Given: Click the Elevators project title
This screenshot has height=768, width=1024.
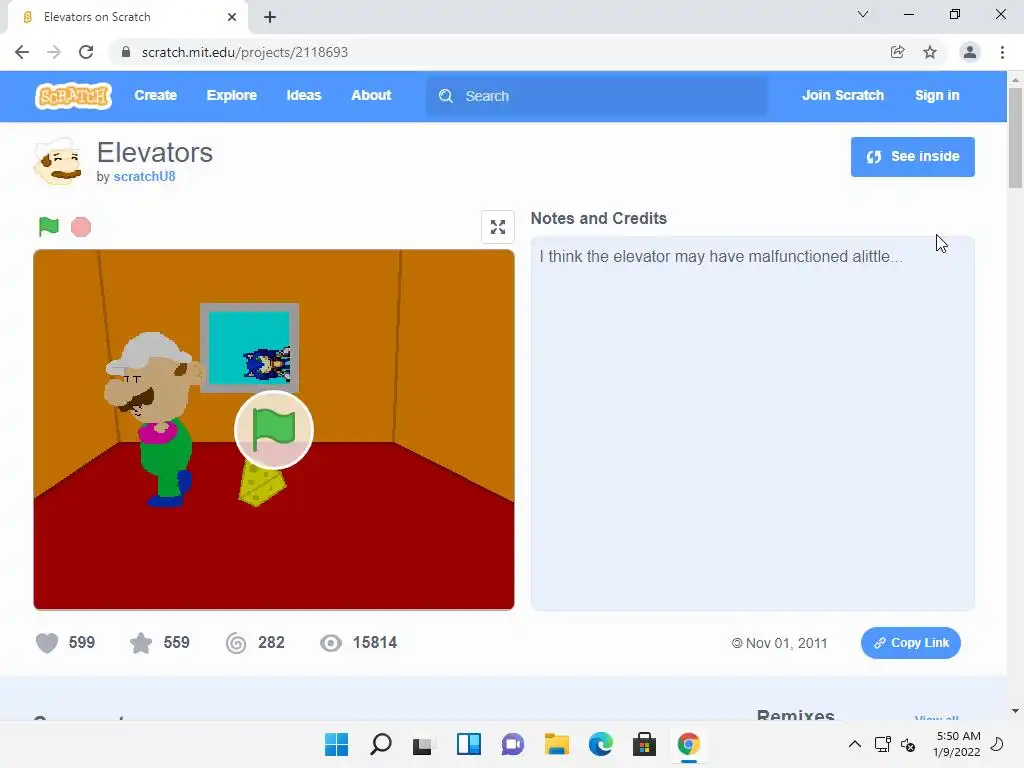Looking at the screenshot, I should coord(155,153).
